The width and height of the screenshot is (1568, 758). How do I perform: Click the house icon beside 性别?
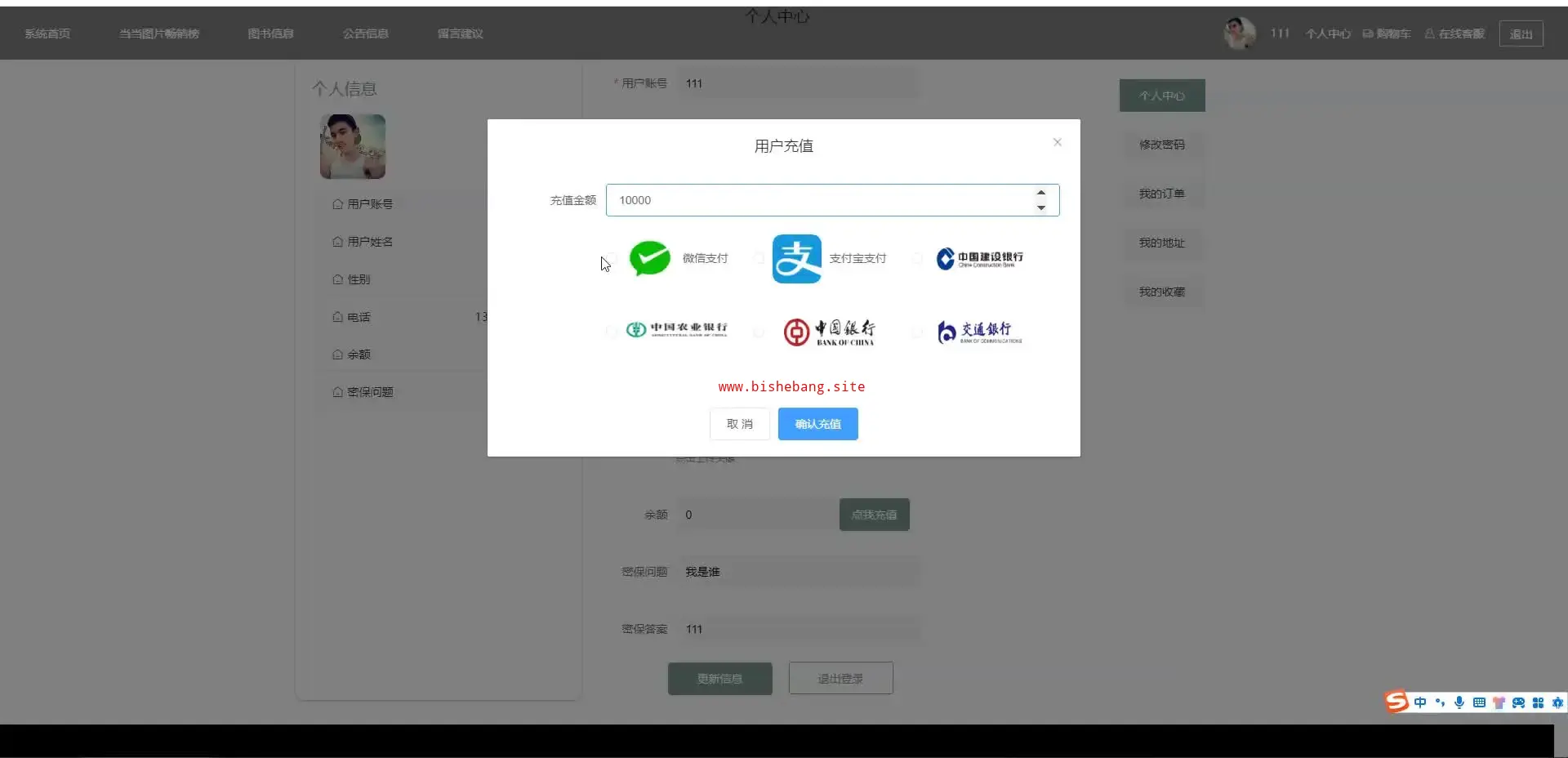click(338, 279)
